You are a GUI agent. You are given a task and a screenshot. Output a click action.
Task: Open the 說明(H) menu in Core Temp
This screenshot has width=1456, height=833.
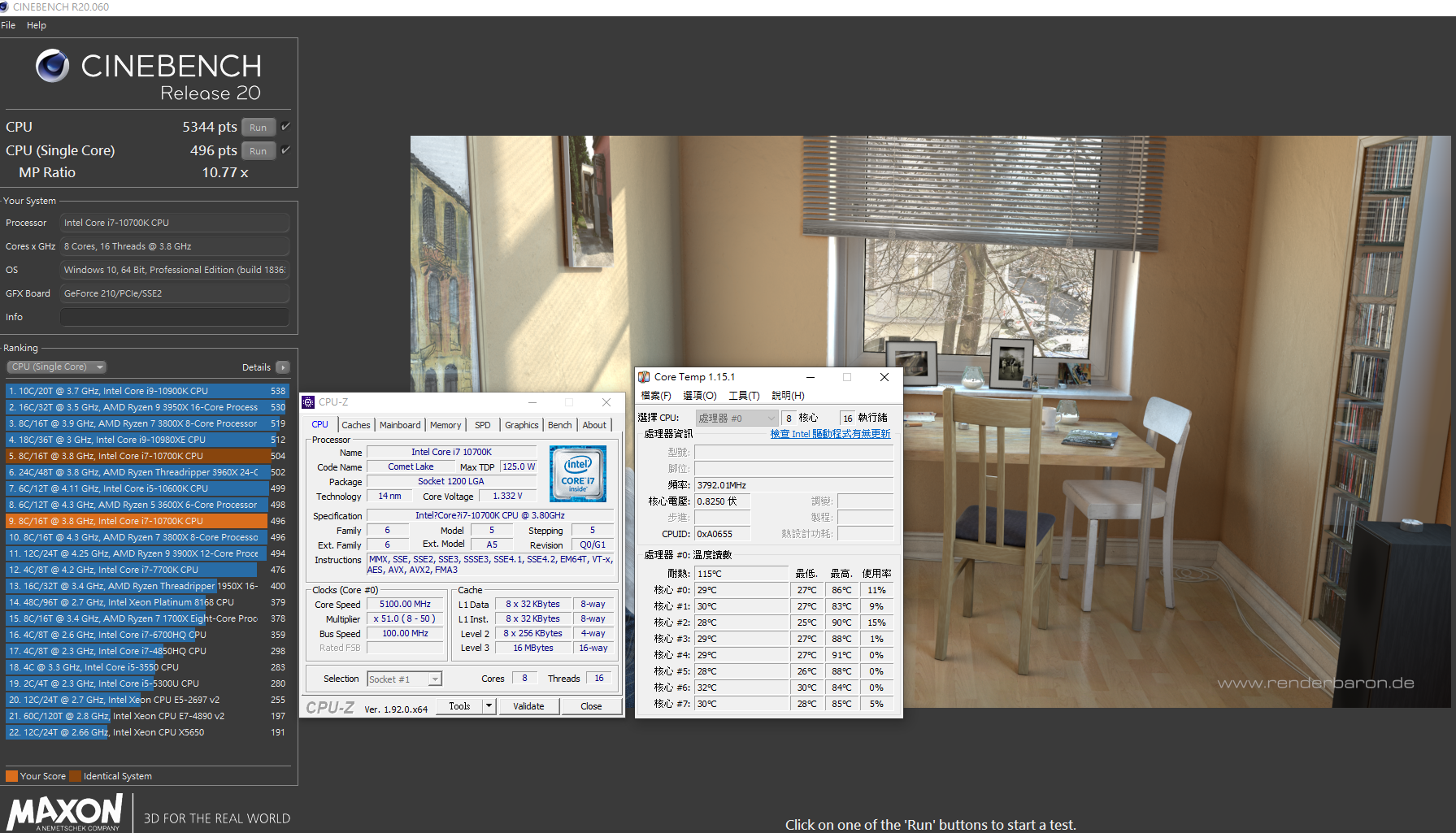[788, 396]
